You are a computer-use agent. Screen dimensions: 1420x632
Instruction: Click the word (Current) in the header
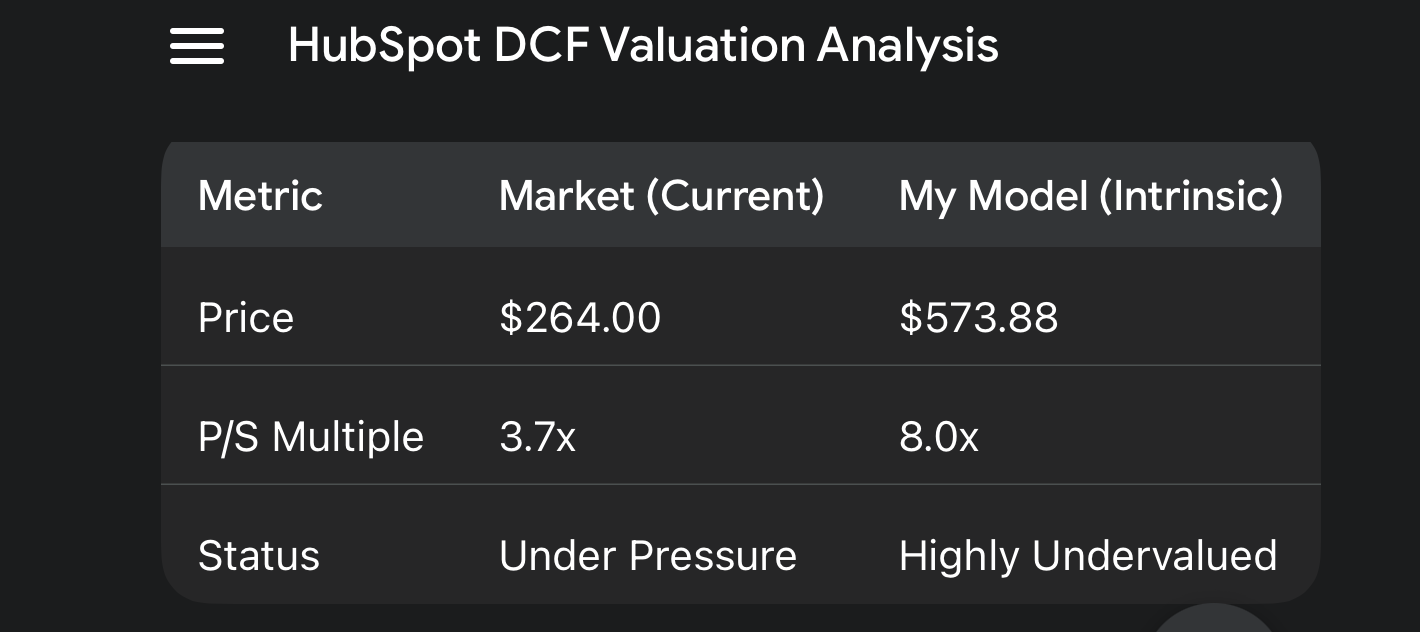tap(735, 195)
